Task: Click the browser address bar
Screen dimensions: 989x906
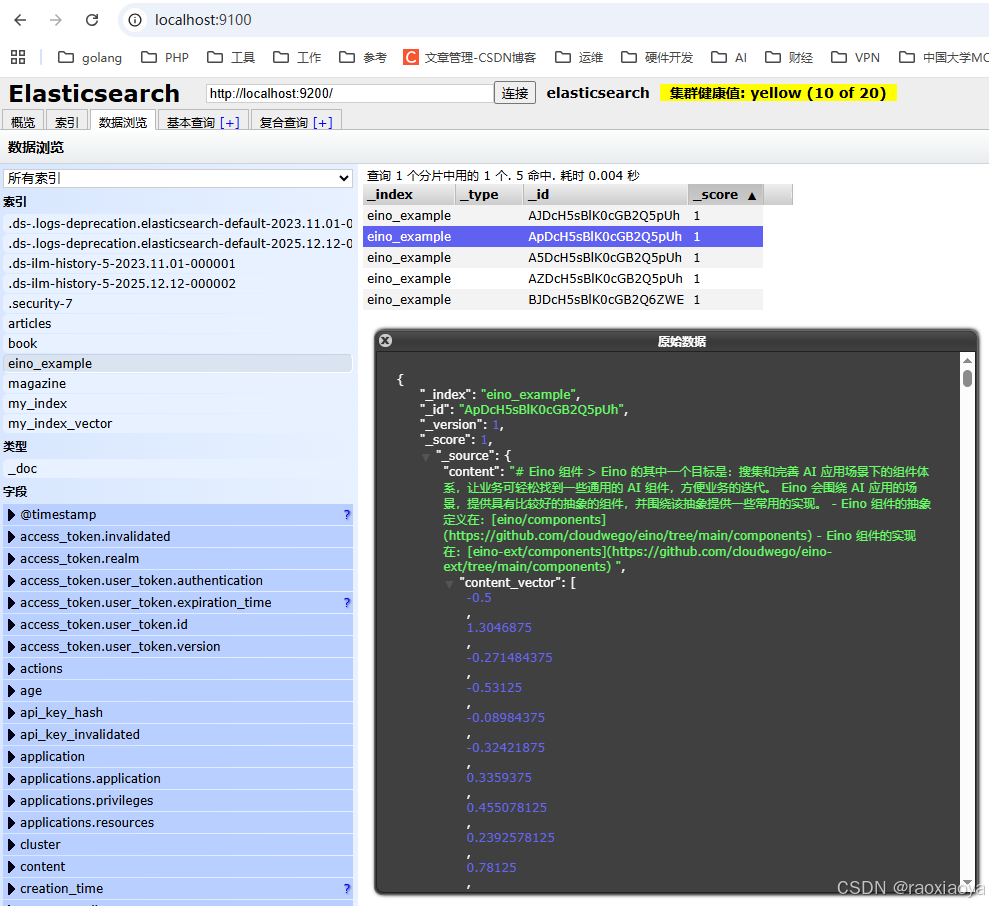Action: point(555,20)
